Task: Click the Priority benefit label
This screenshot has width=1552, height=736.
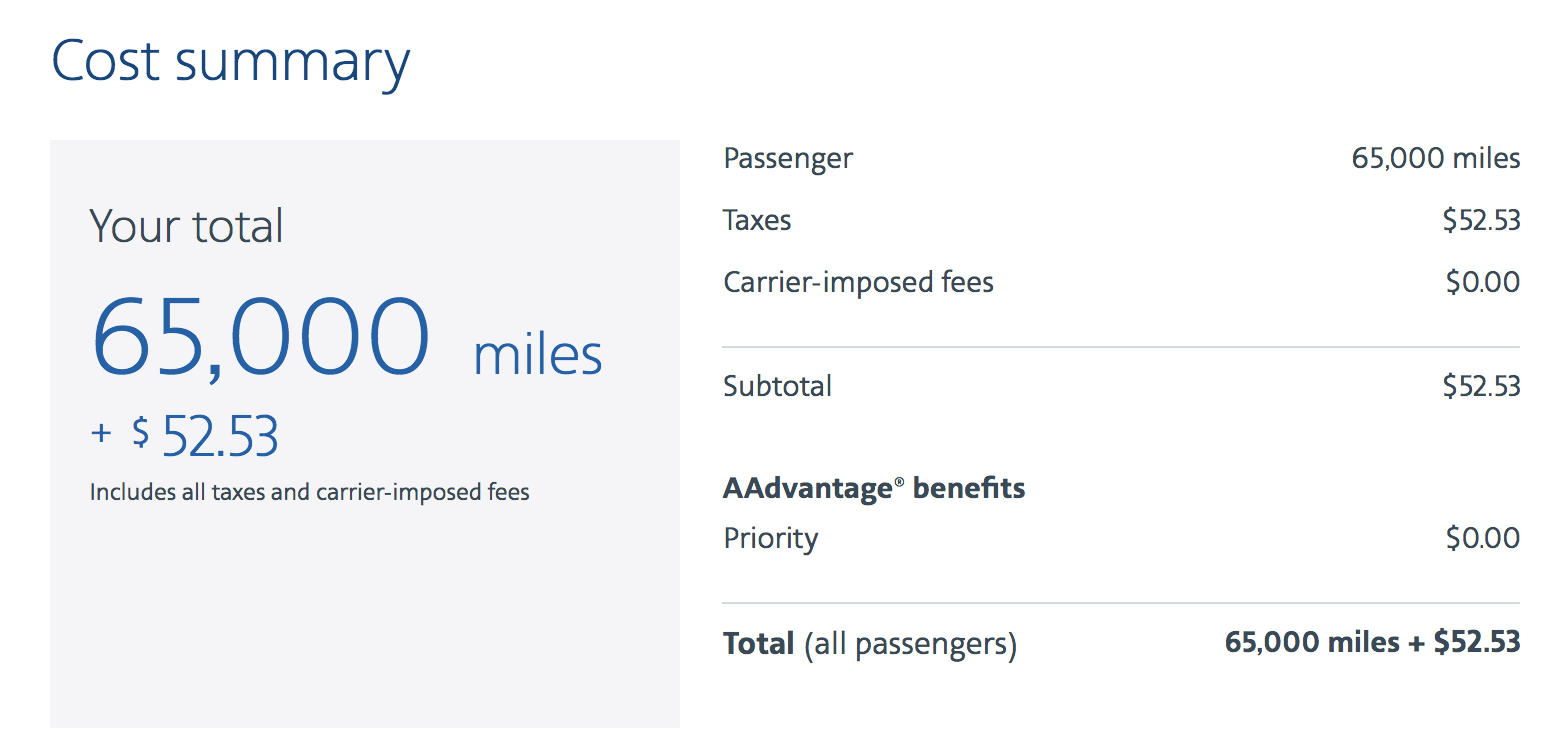Action: 770,539
